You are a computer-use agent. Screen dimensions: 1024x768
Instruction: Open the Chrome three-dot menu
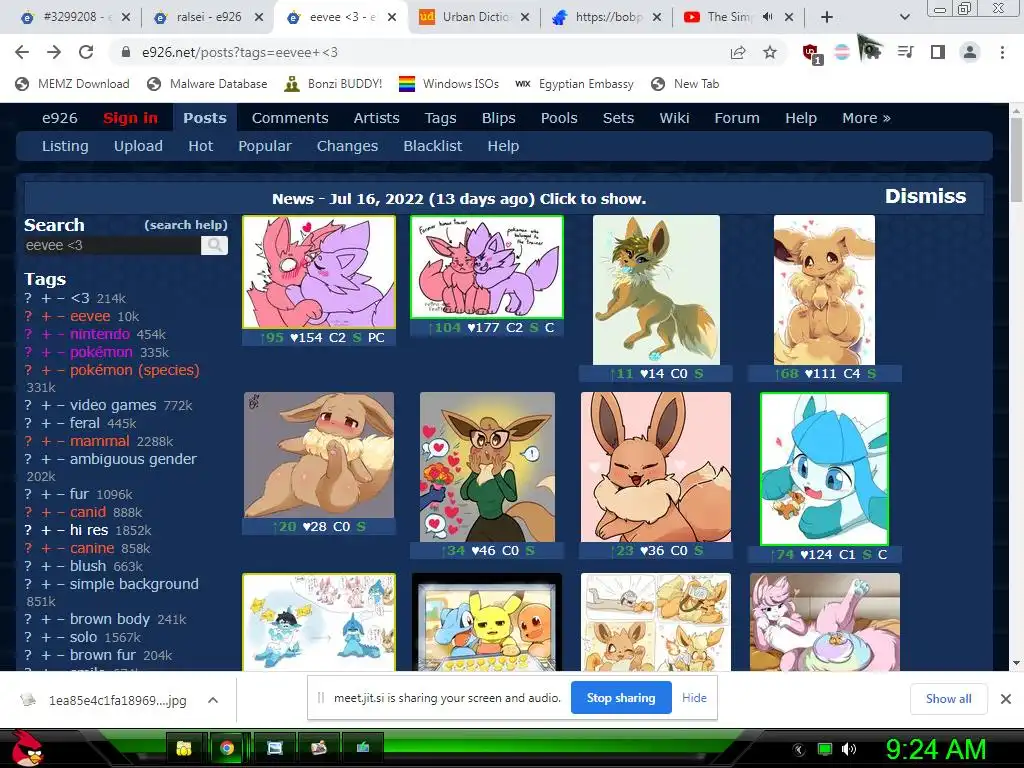tap(1002, 52)
